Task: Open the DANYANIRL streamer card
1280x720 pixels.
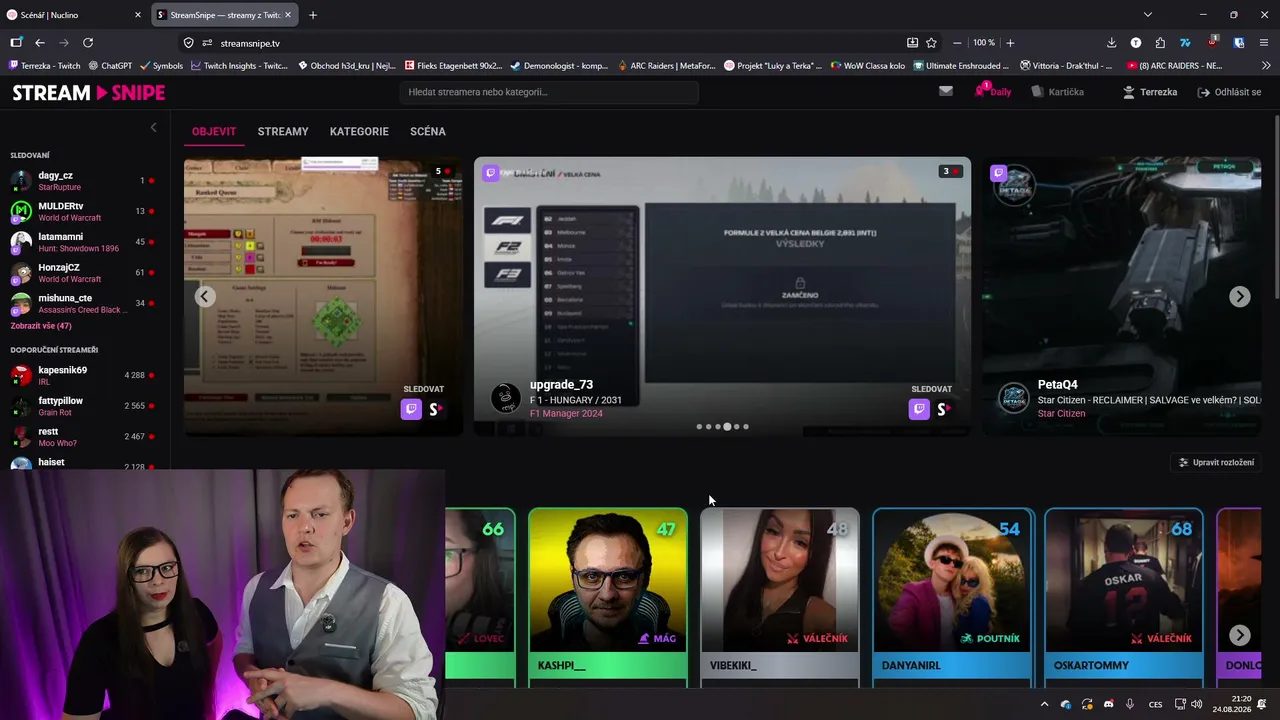Action: 952,597
